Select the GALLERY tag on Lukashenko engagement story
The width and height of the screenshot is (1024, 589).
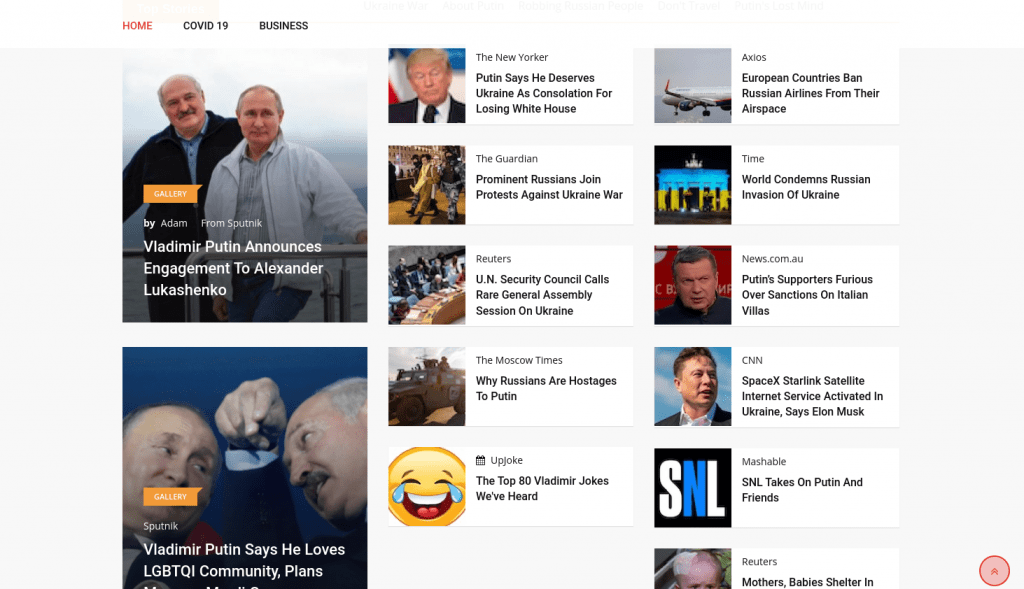[x=170, y=194]
